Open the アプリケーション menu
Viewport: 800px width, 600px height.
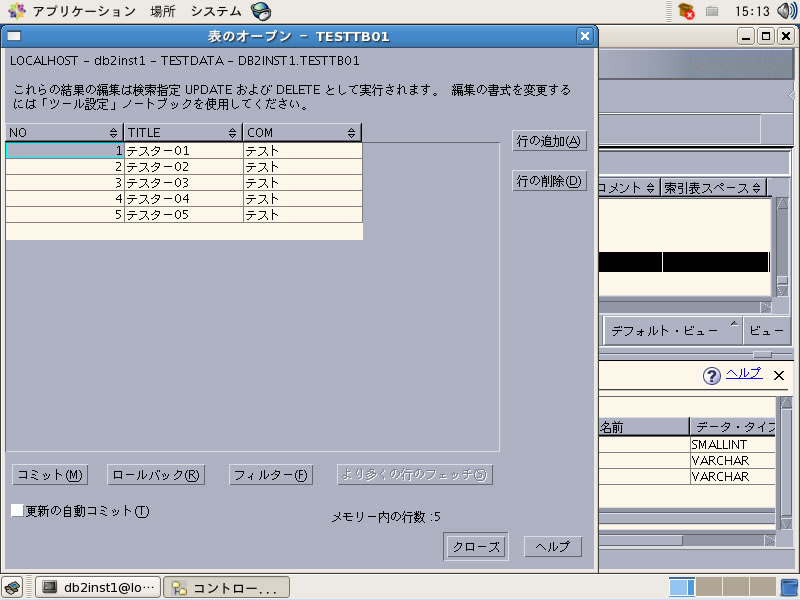pyautogui.click(x=83, y=12)
